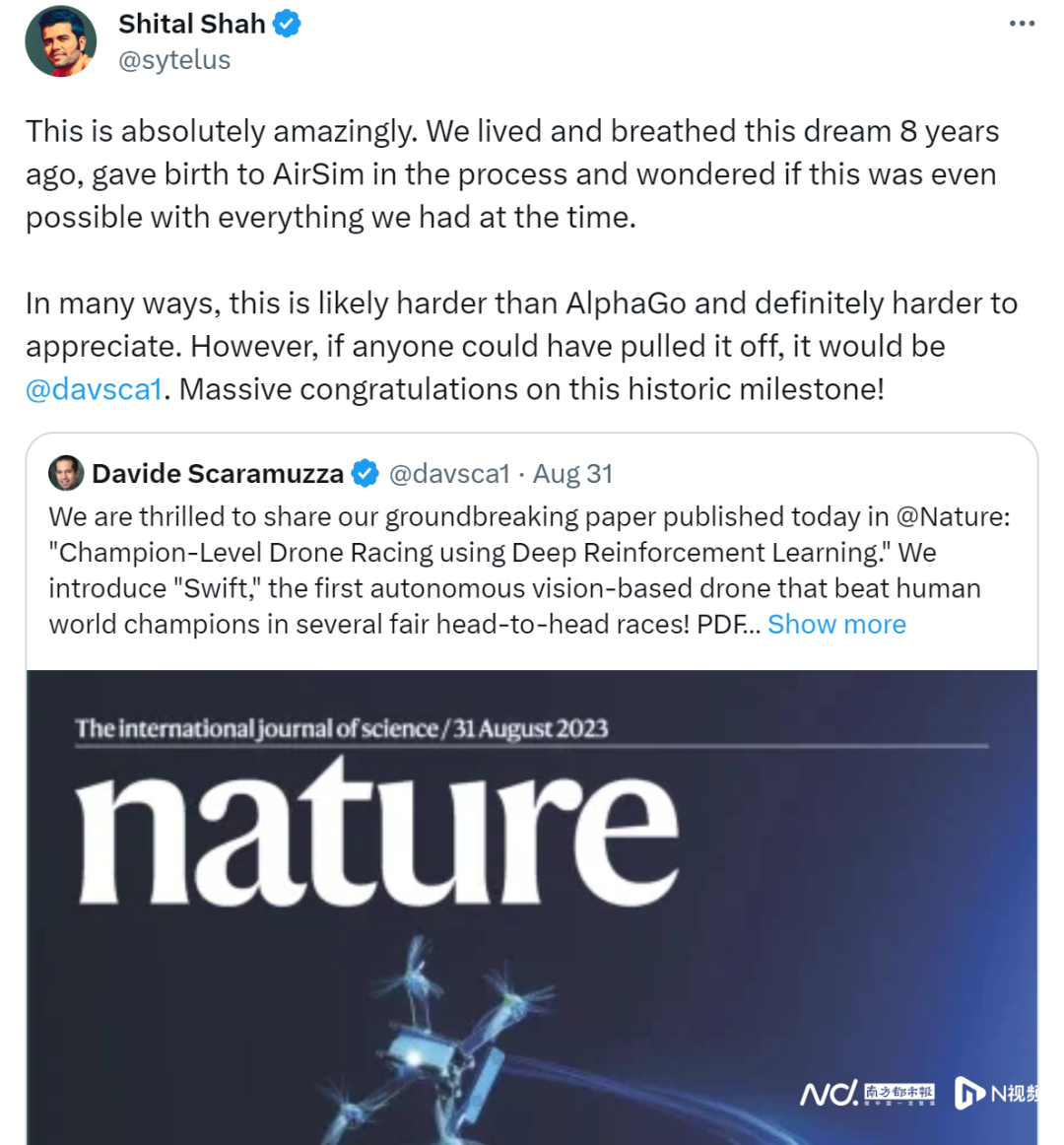Click the verified badge next to Davide Scaramuzza
The image size is (1064, 1145).
366,474
